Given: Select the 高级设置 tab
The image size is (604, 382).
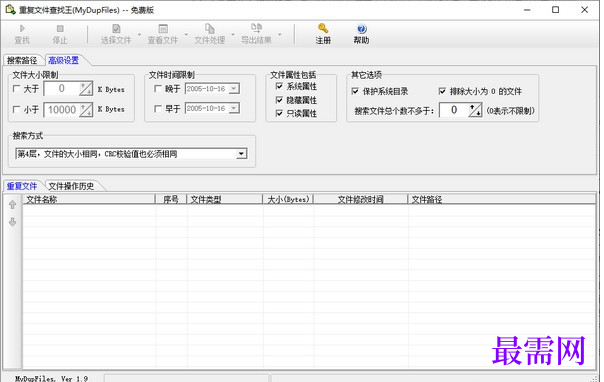Looking at the screenshot, I should point(64,60).
